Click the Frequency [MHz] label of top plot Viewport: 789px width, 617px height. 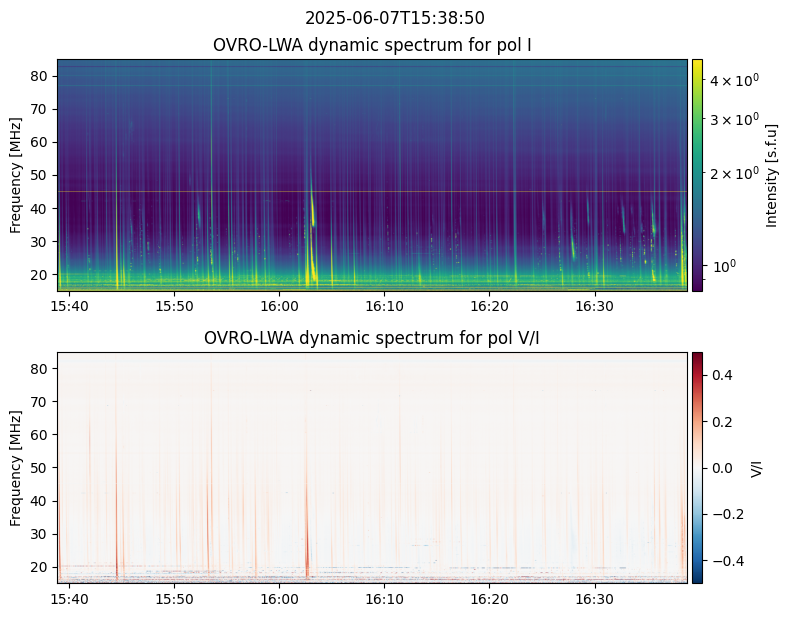pyautogui.click(x=16, y=175)
